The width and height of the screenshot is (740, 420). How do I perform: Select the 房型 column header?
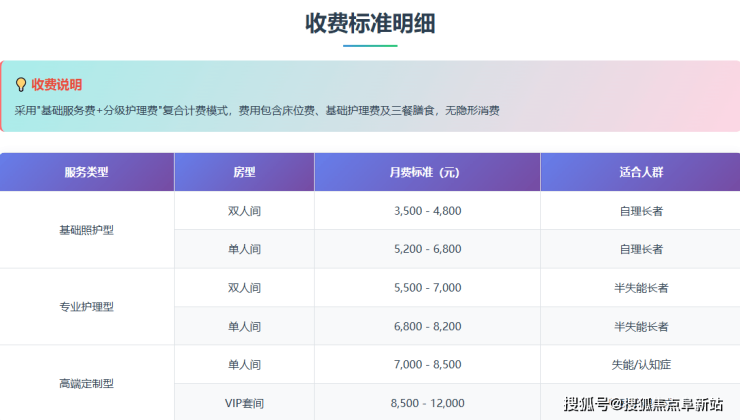click(244, 172)
